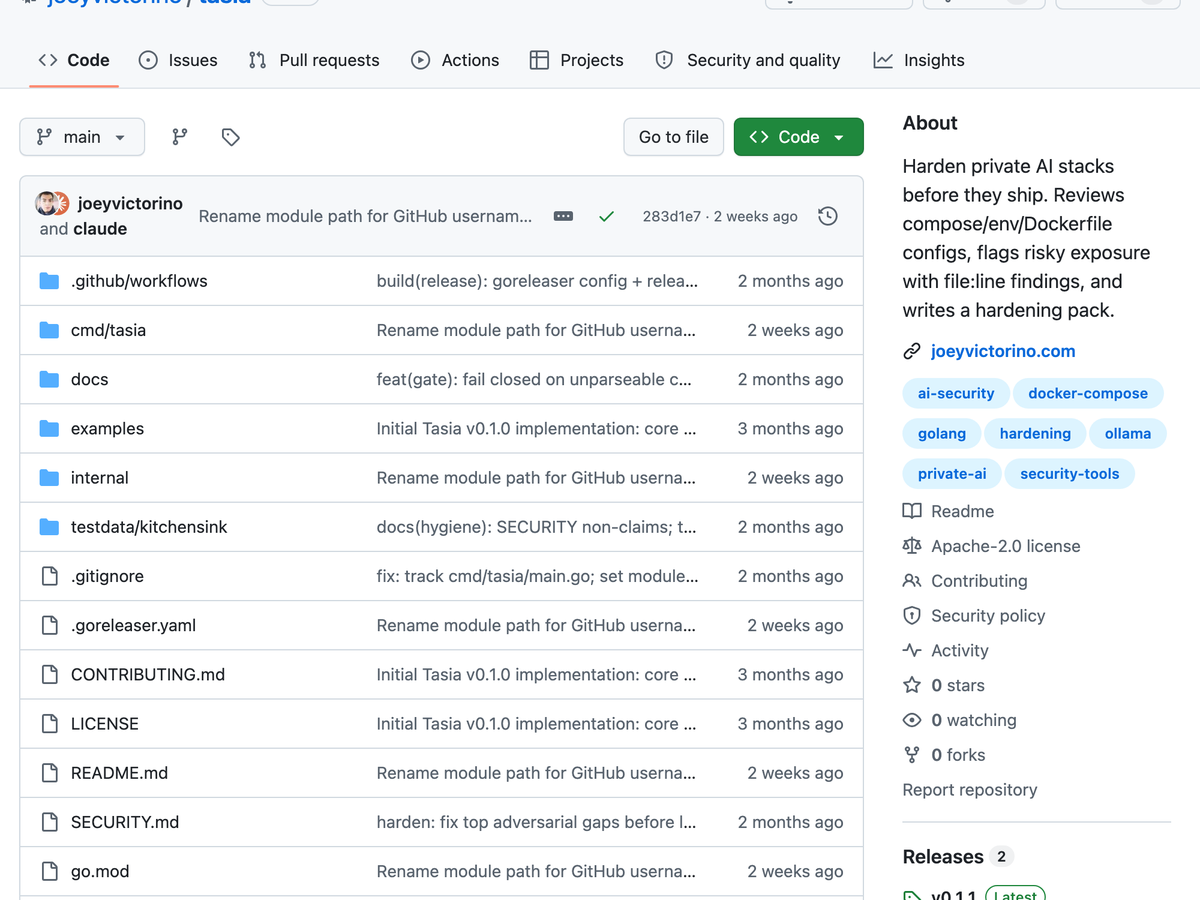Viewport: 1200px width, 900px height.
Task: Click the Apache-2.0 license scale icon
Action: click(x=912, y=546)
